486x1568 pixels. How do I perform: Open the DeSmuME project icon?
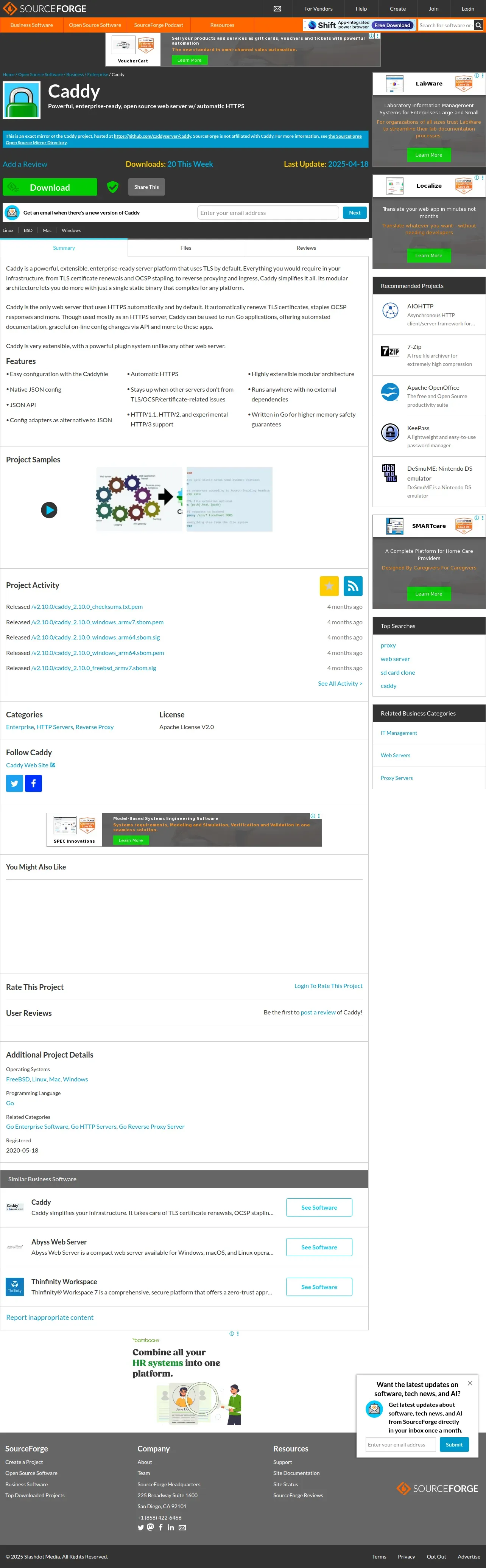point(390,473)
